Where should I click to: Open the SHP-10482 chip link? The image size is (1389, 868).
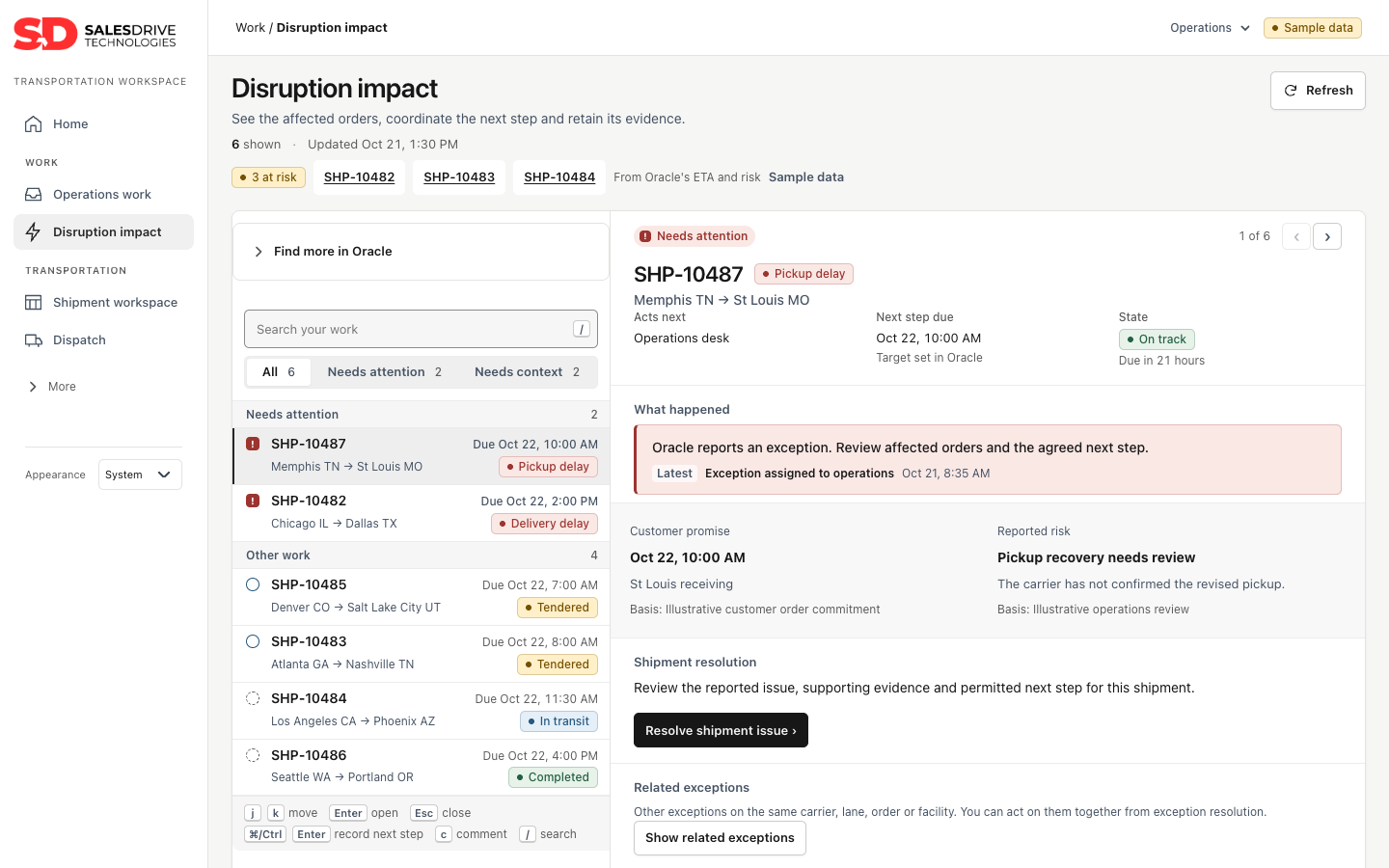pyautogui.click(x=359, y=177)
